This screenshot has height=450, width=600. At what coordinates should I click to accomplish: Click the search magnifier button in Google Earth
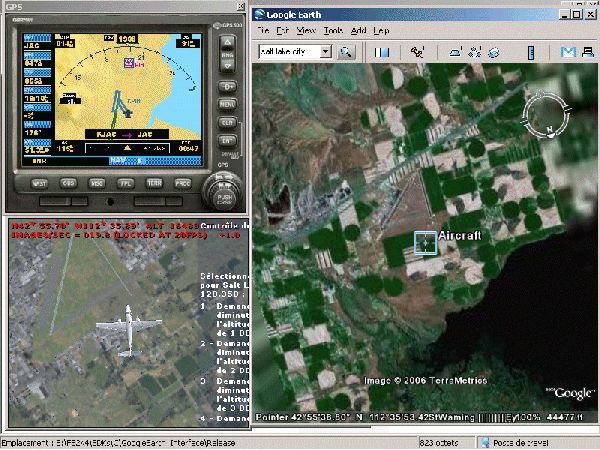pyautogui.click(x=347, y=51)
